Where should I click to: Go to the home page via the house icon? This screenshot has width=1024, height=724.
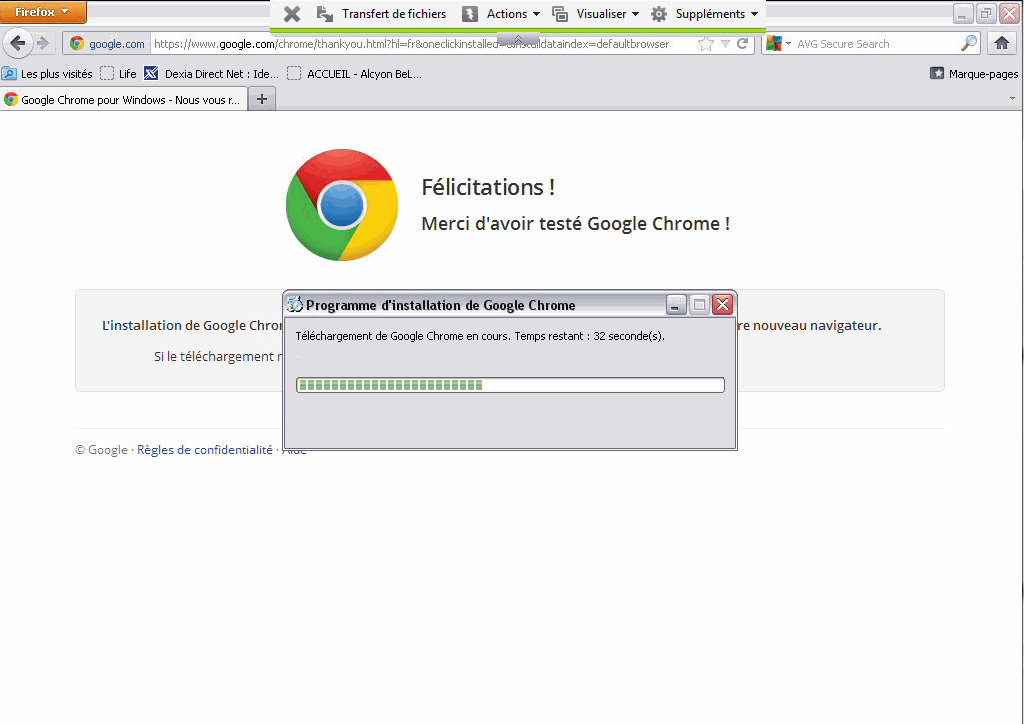pos(1002,44)
